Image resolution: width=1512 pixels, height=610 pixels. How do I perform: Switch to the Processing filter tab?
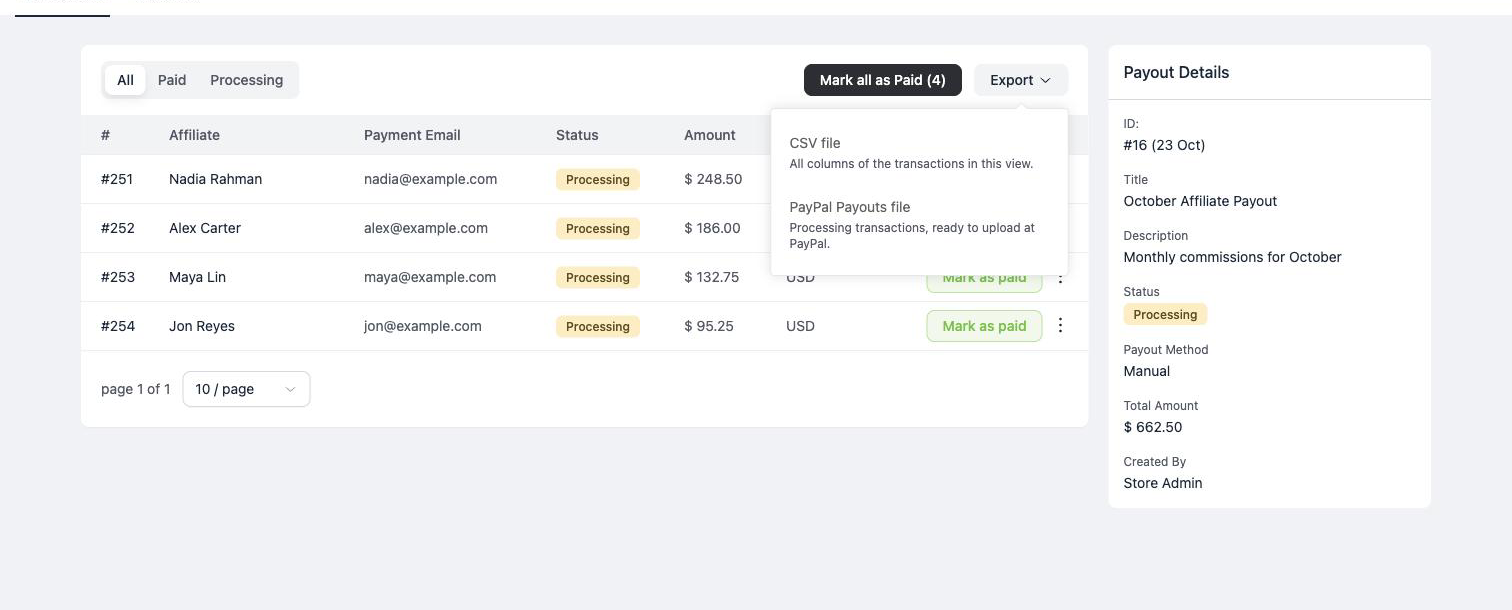click(246, 80)
